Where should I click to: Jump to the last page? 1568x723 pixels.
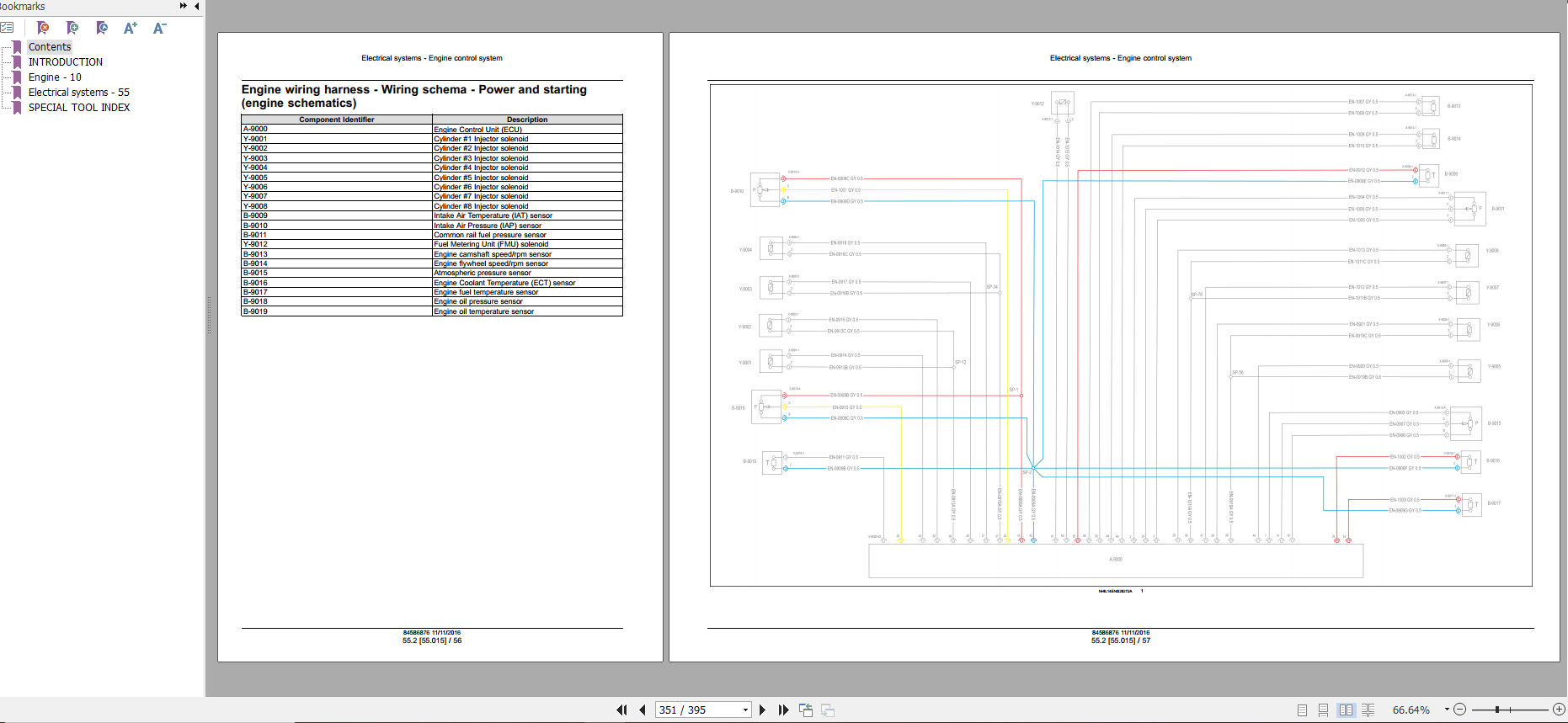point(783,710)
